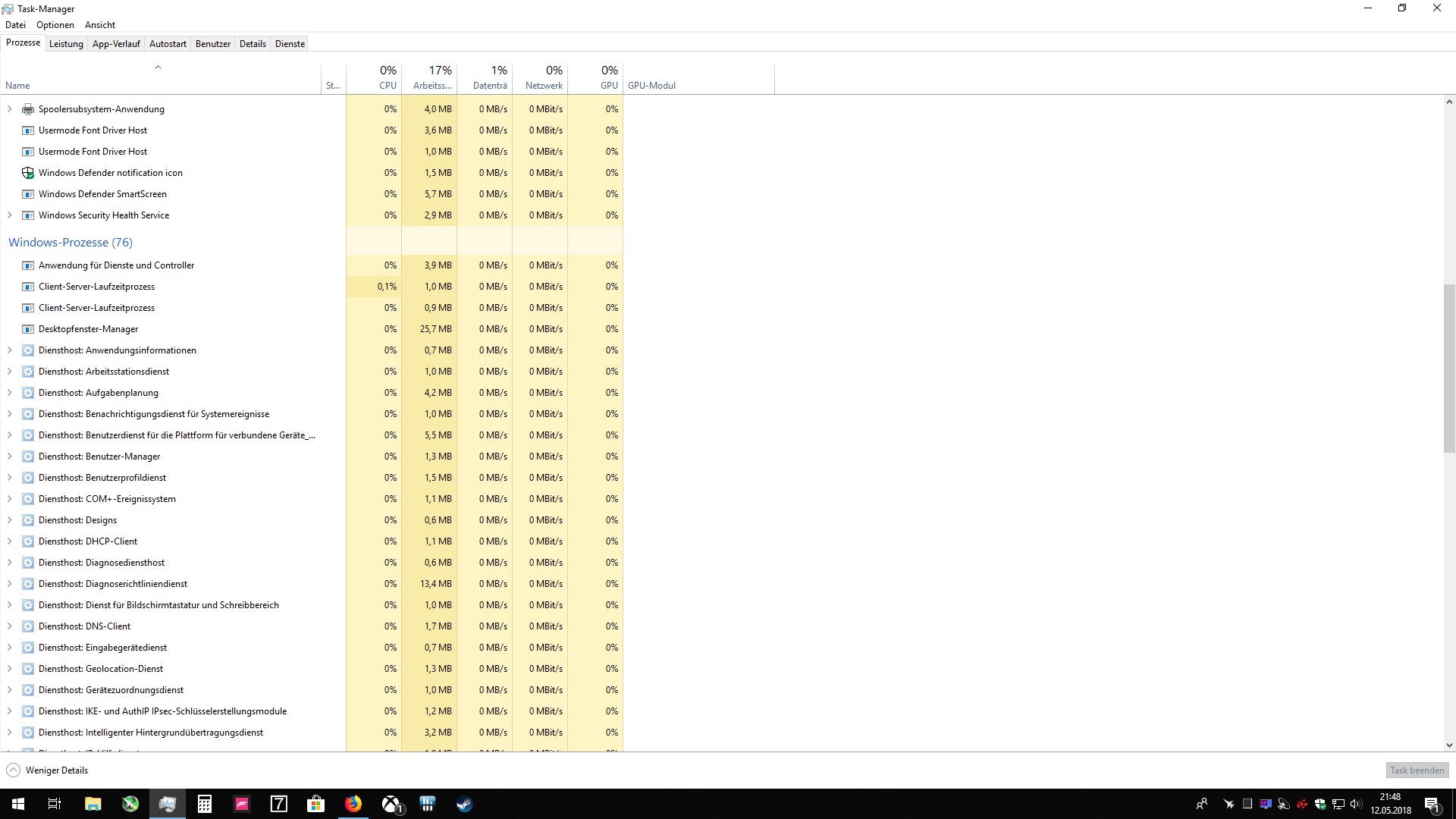Open the Microsoft Store taskbar icon
The width and height of the screenshot is (1456, 819).
click(315, 804)
